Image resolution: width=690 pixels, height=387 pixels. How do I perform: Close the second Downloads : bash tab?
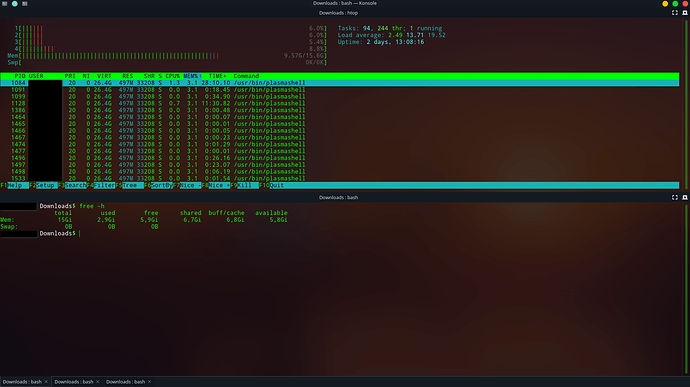[x=98, y=382]
